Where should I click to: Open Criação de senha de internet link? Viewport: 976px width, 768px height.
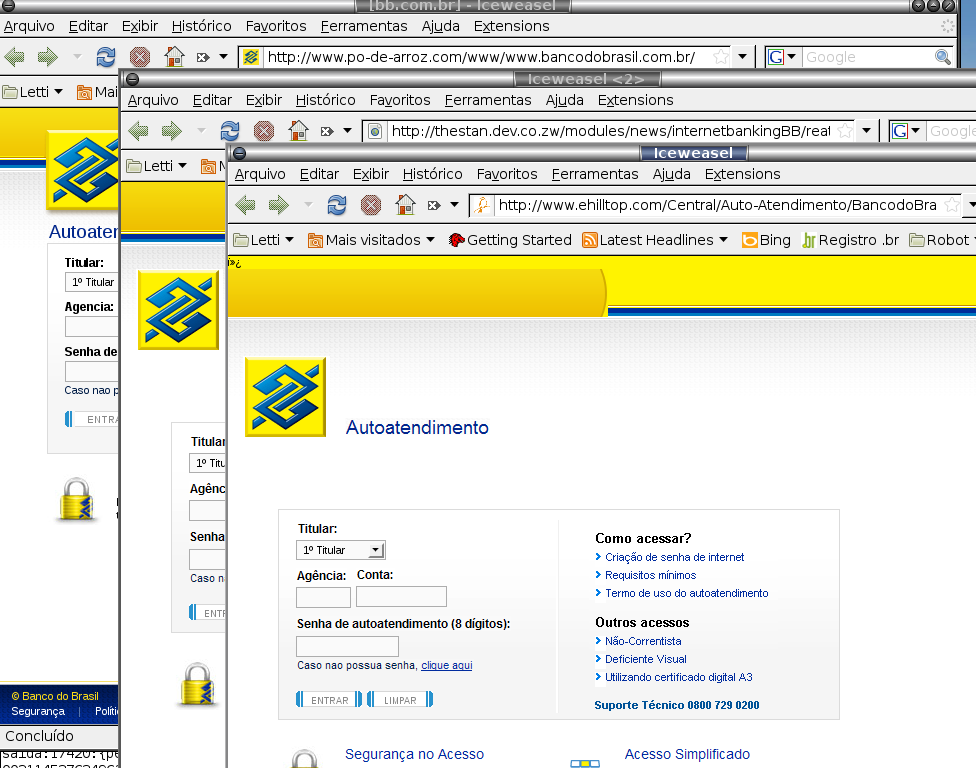(x=675, y=557)
